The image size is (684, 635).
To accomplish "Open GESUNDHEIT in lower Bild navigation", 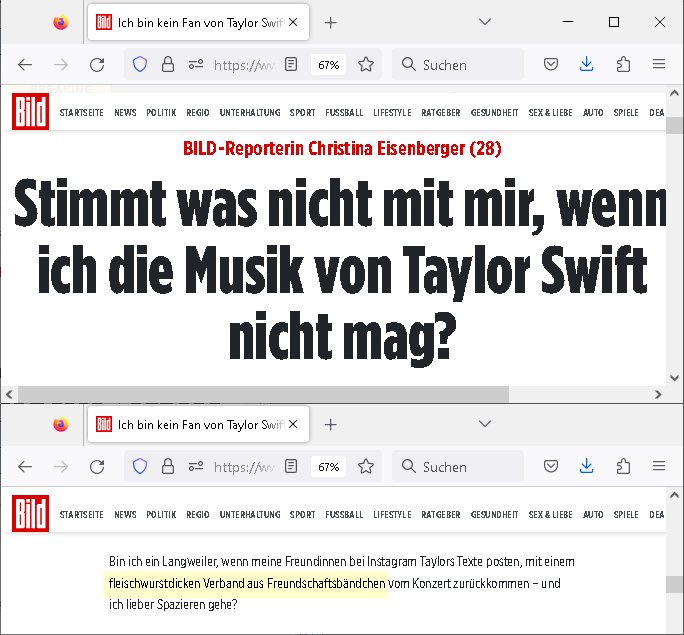I will click(x=494, y=515).
